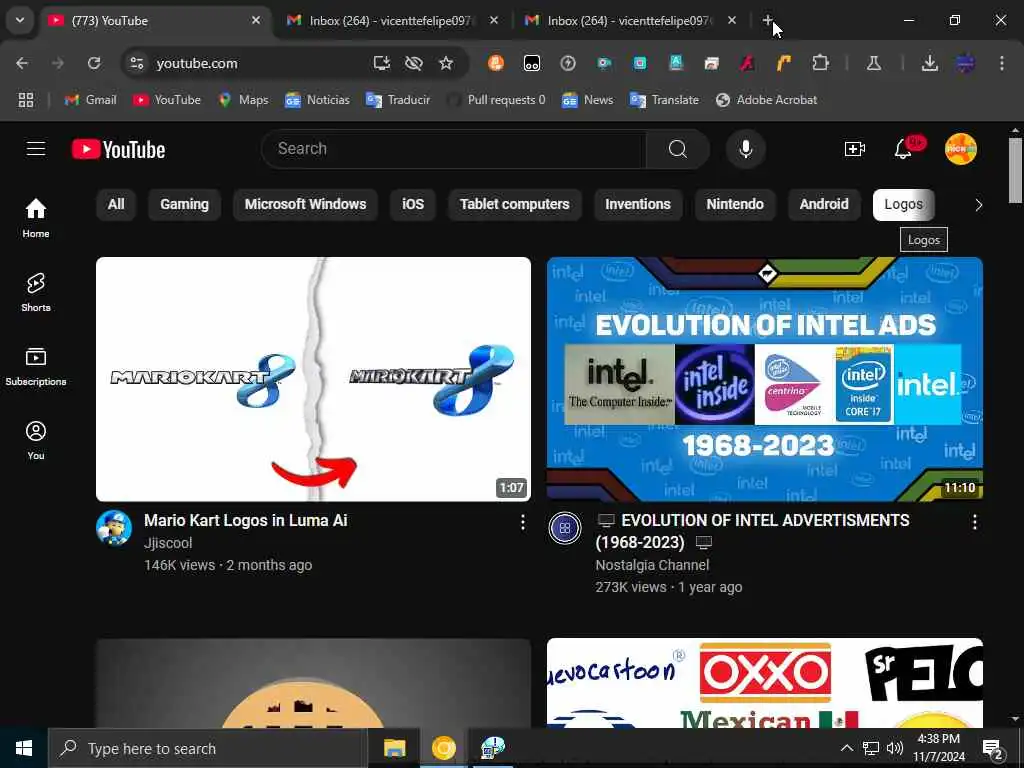Open Traducir bookmark
This screenshot has width=1024, height=768.
[x=398, y=100]
